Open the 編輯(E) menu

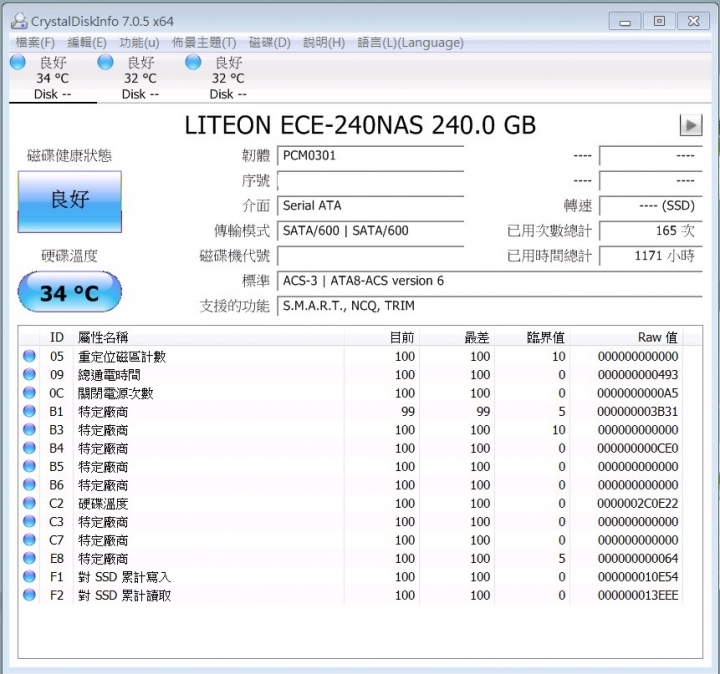coord(87,43)
